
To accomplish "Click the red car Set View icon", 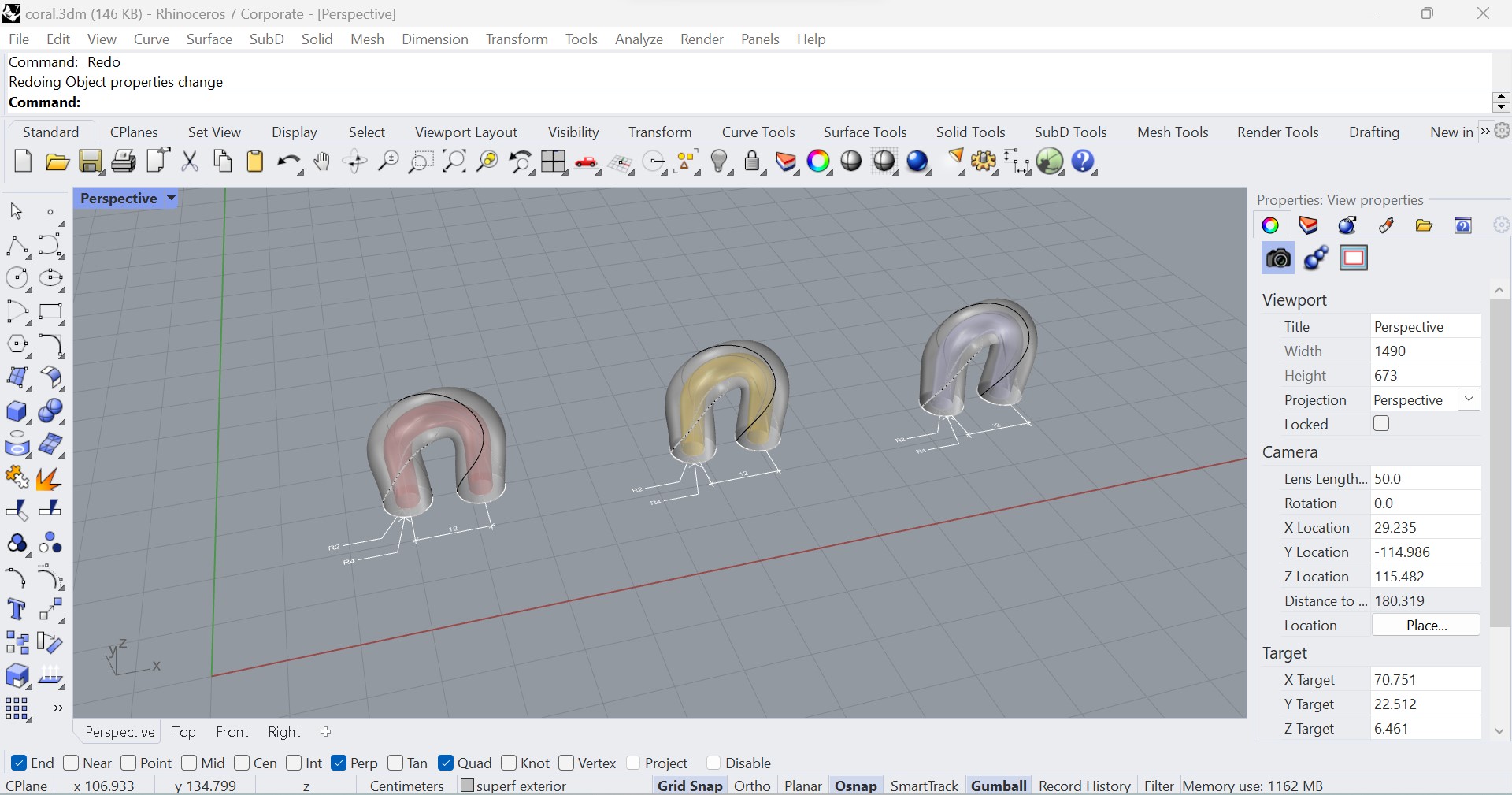I will 587,162.
